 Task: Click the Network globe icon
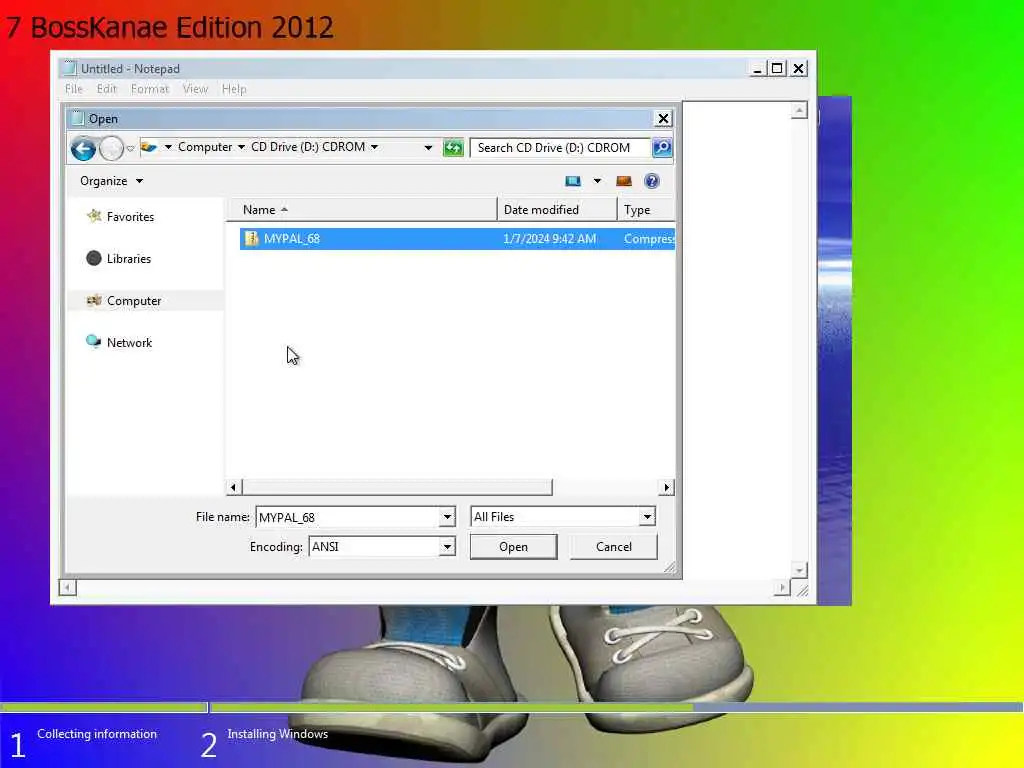tap(94, 342)
